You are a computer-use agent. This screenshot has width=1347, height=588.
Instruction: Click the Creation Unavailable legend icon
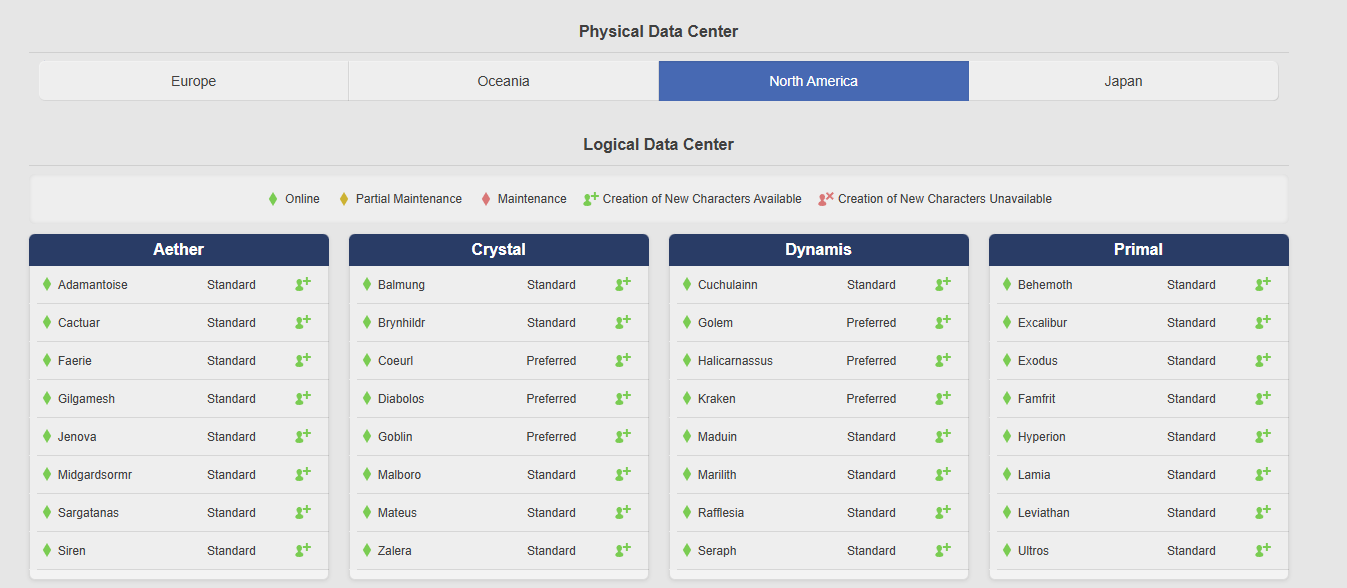point(826,198)
